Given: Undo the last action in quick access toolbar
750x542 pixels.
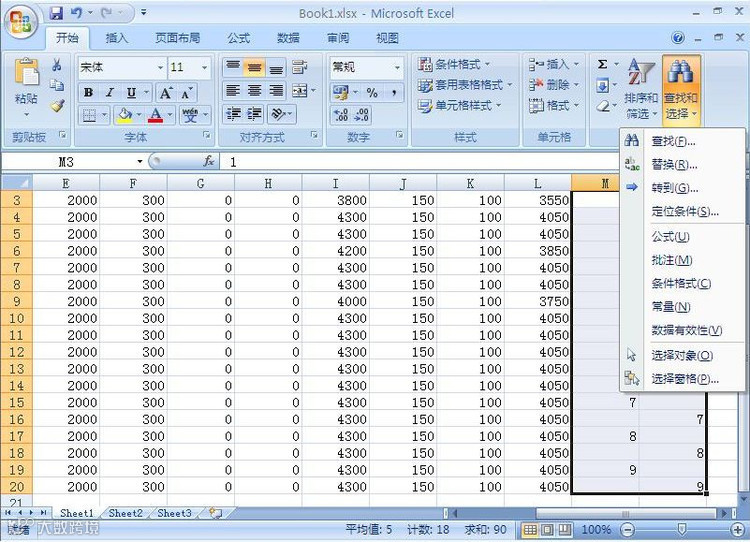Looking at the screenshot, I should coord(76,13).
